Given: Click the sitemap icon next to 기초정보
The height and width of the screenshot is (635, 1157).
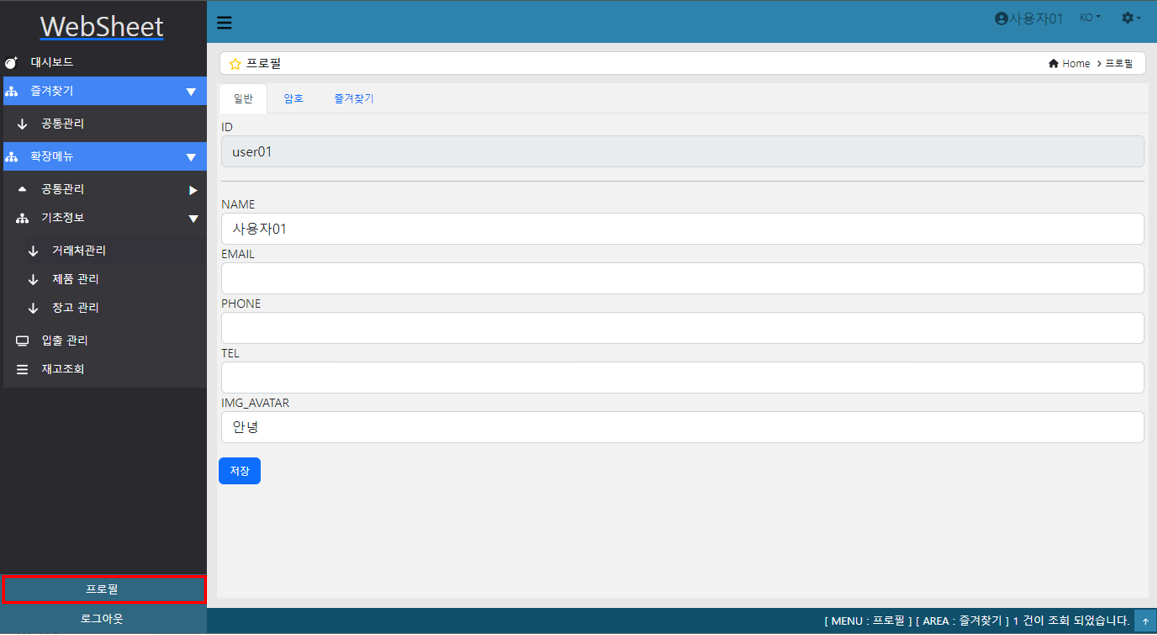Looking at the screenshot, I should (22, 218).
